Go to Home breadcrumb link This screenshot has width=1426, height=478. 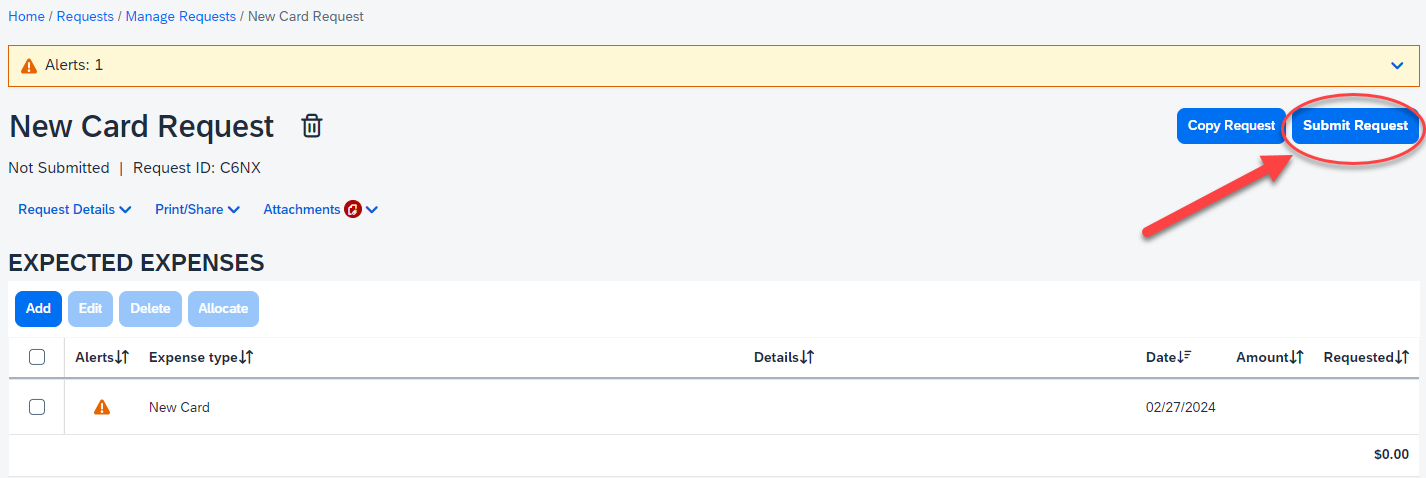click(x=26, y=17)
